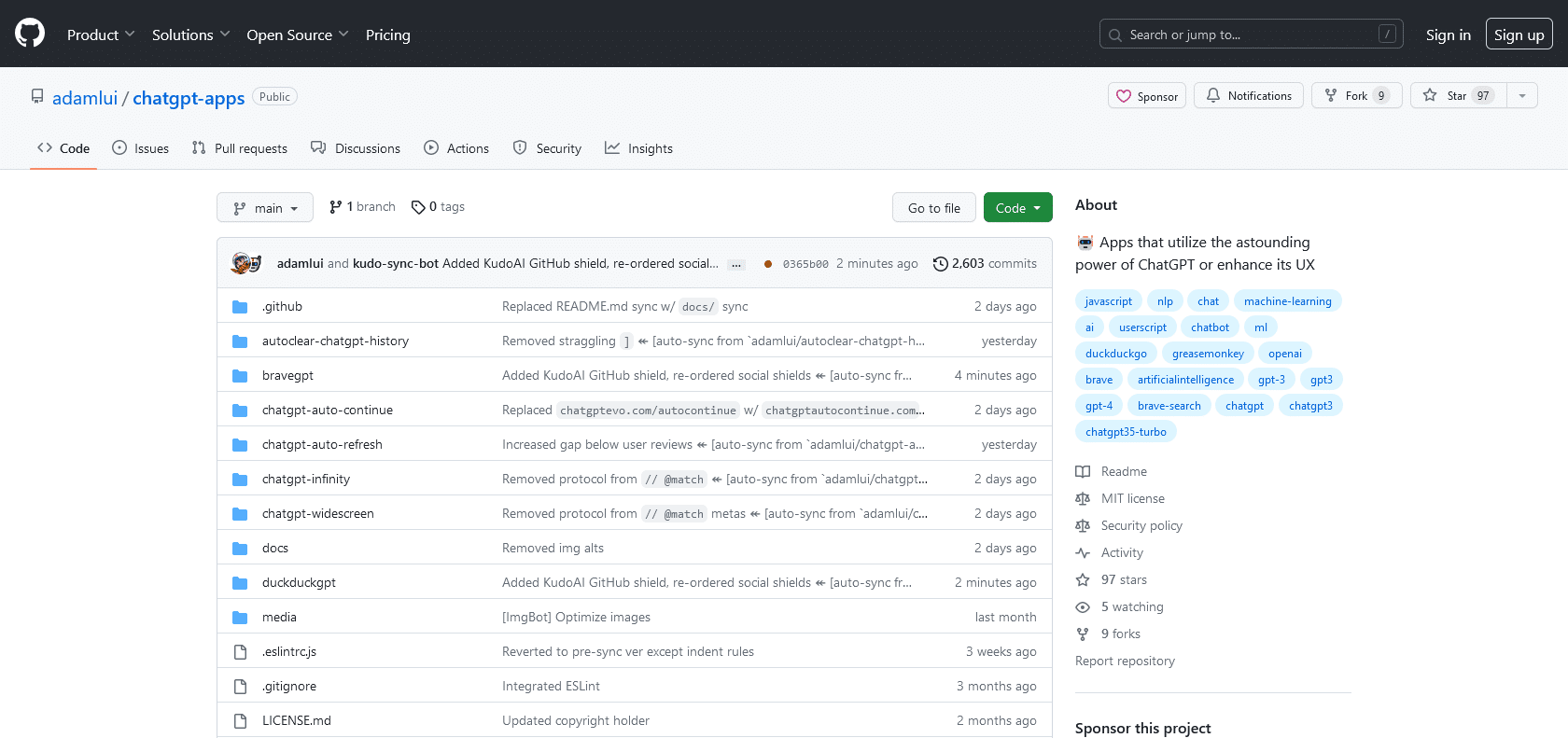Viewport: 1568px width, 738px height.
Task: Open the dropdown arrow beside Star
Action: [1522, 96]
